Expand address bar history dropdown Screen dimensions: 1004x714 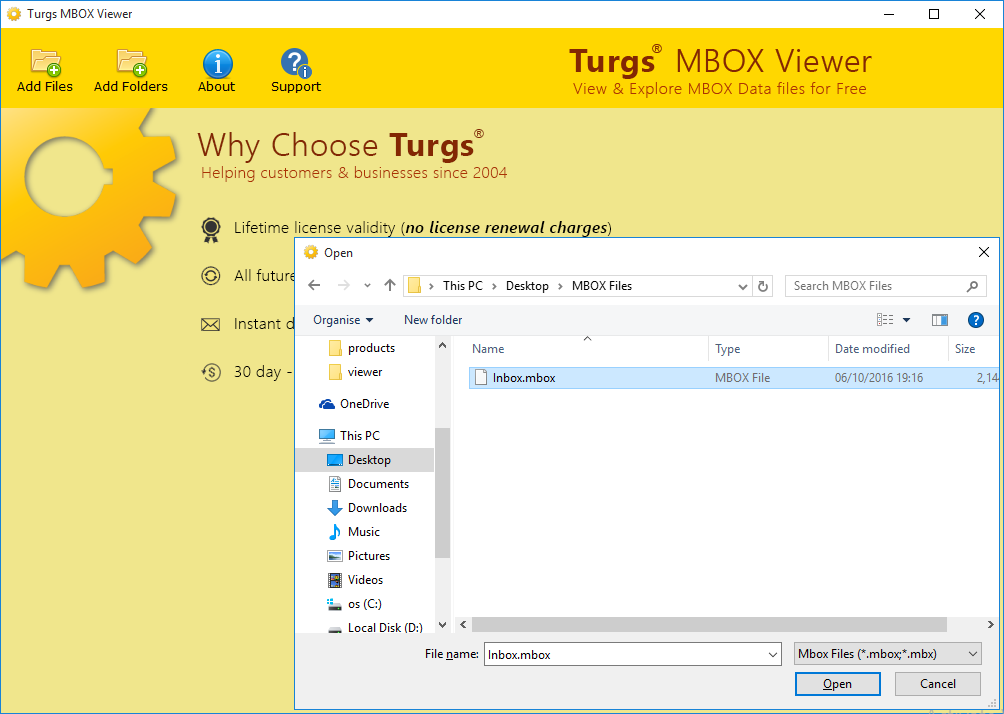(743, 286)
